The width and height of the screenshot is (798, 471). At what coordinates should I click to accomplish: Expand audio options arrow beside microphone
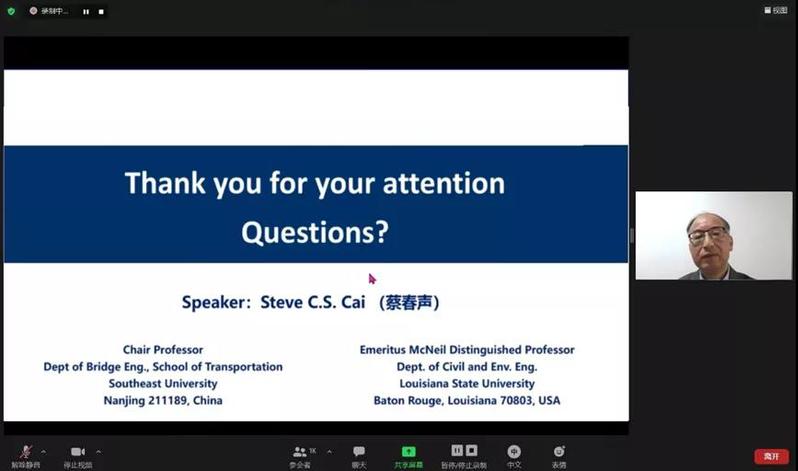[44, 451]
